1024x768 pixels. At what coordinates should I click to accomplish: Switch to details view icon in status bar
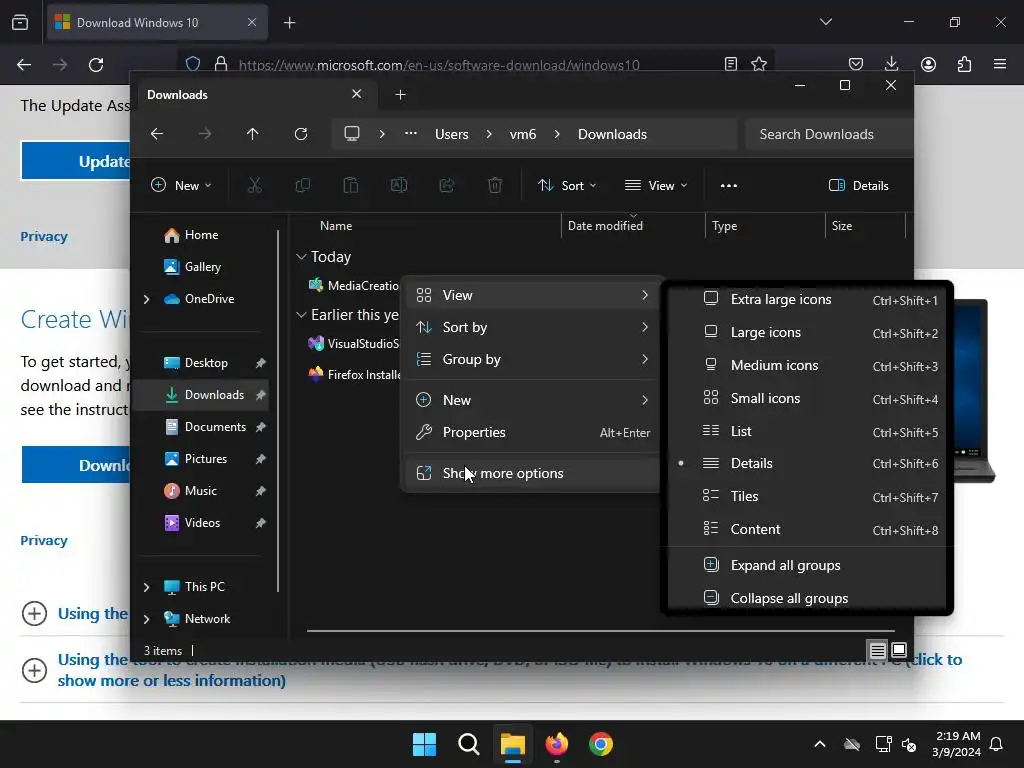878,650
